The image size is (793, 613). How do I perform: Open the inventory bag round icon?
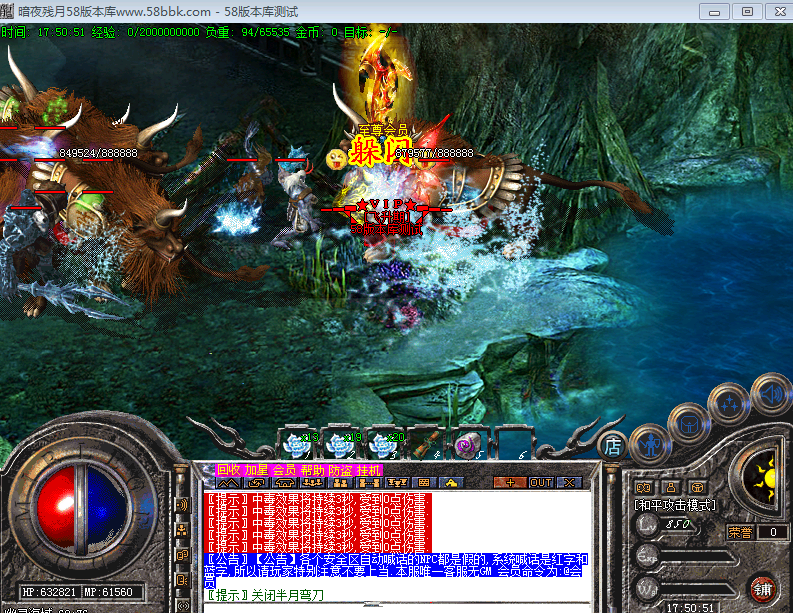pyautogui.click(x=689, y=424)
